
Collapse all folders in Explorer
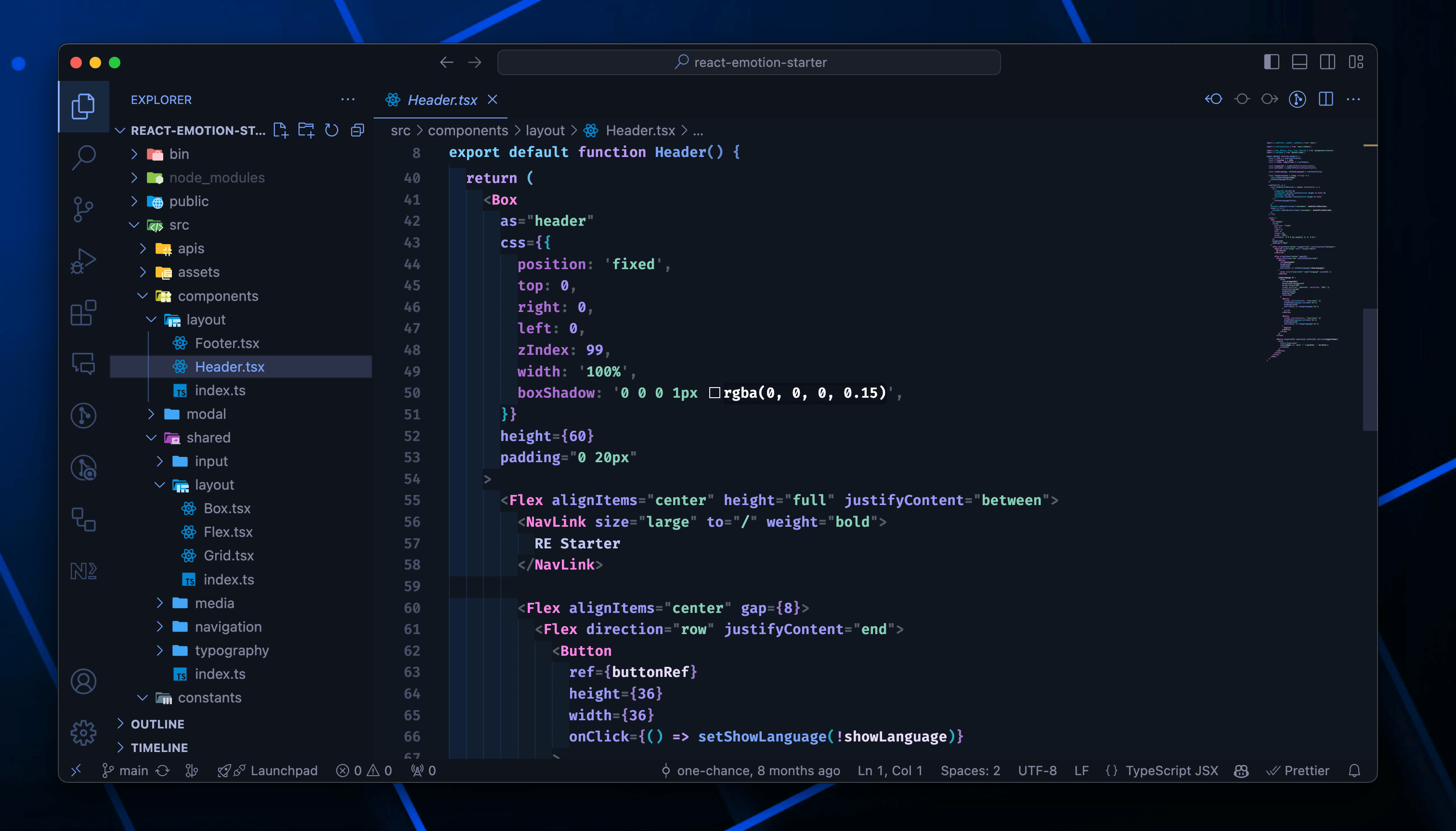coord(357,130)
